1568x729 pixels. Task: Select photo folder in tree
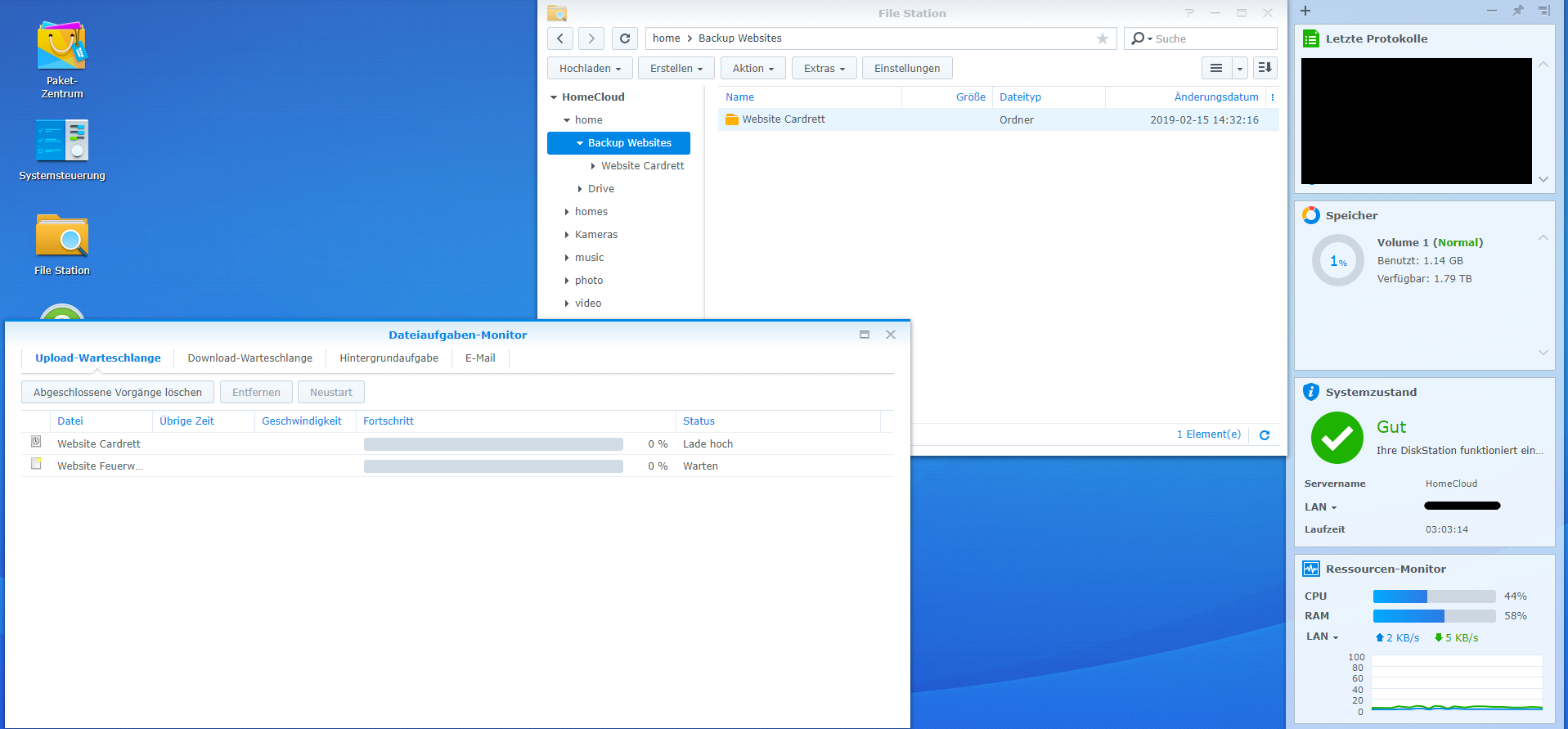pyautogui.click(x=589, y=281)
